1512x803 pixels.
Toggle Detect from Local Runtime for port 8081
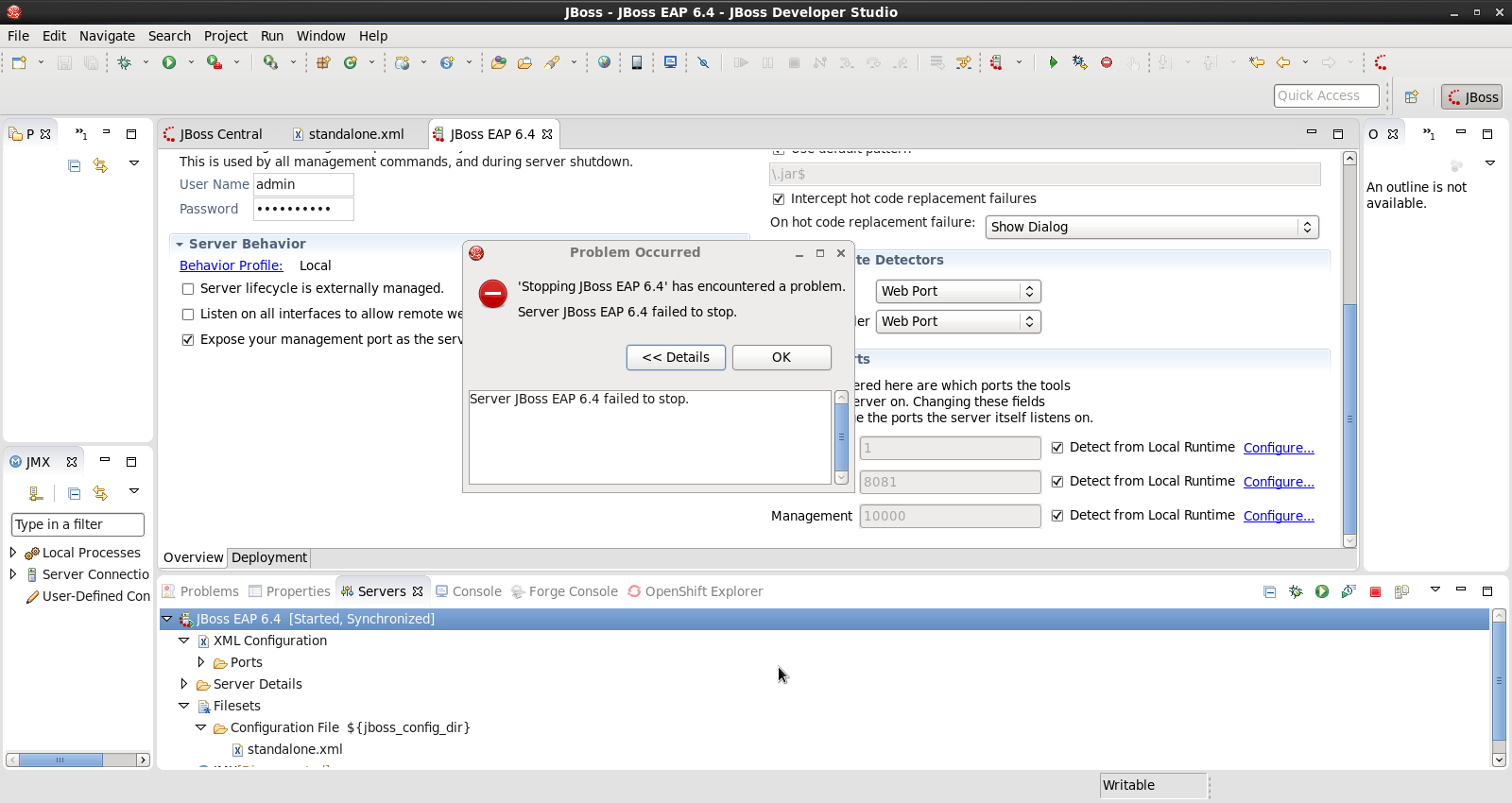coord(1057,482)
